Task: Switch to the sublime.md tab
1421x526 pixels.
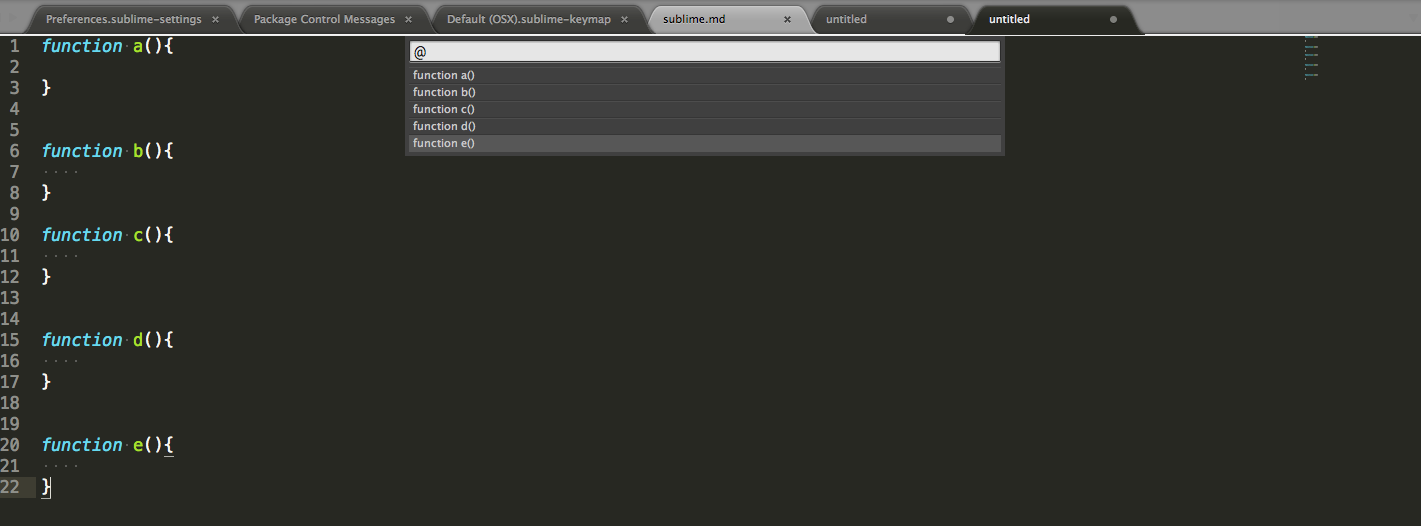Action: pyautogui.click(x=694, y=19)
